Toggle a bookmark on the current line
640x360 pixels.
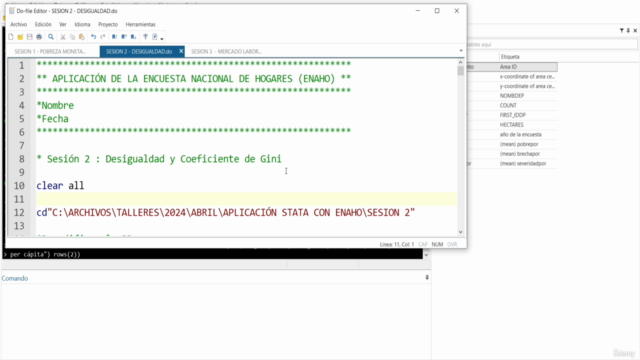click(x=114, y=37)
